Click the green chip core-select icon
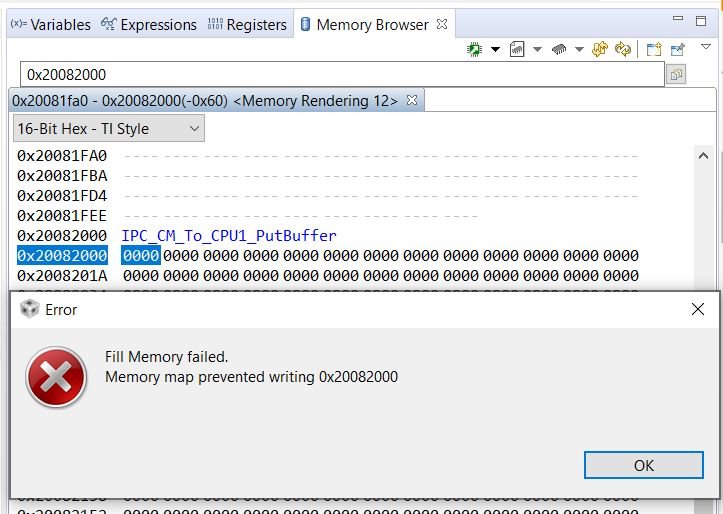 pyautogui.click(x=474, y=49)
